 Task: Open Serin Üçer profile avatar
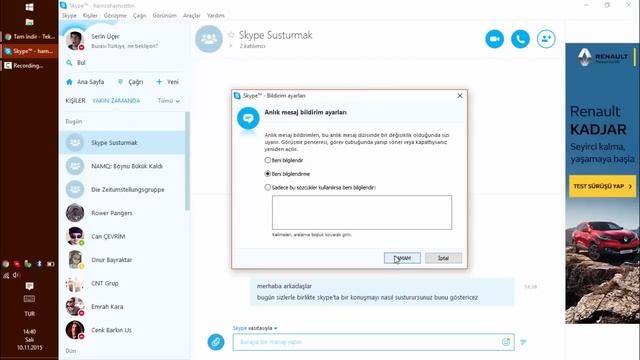(75, 40)
